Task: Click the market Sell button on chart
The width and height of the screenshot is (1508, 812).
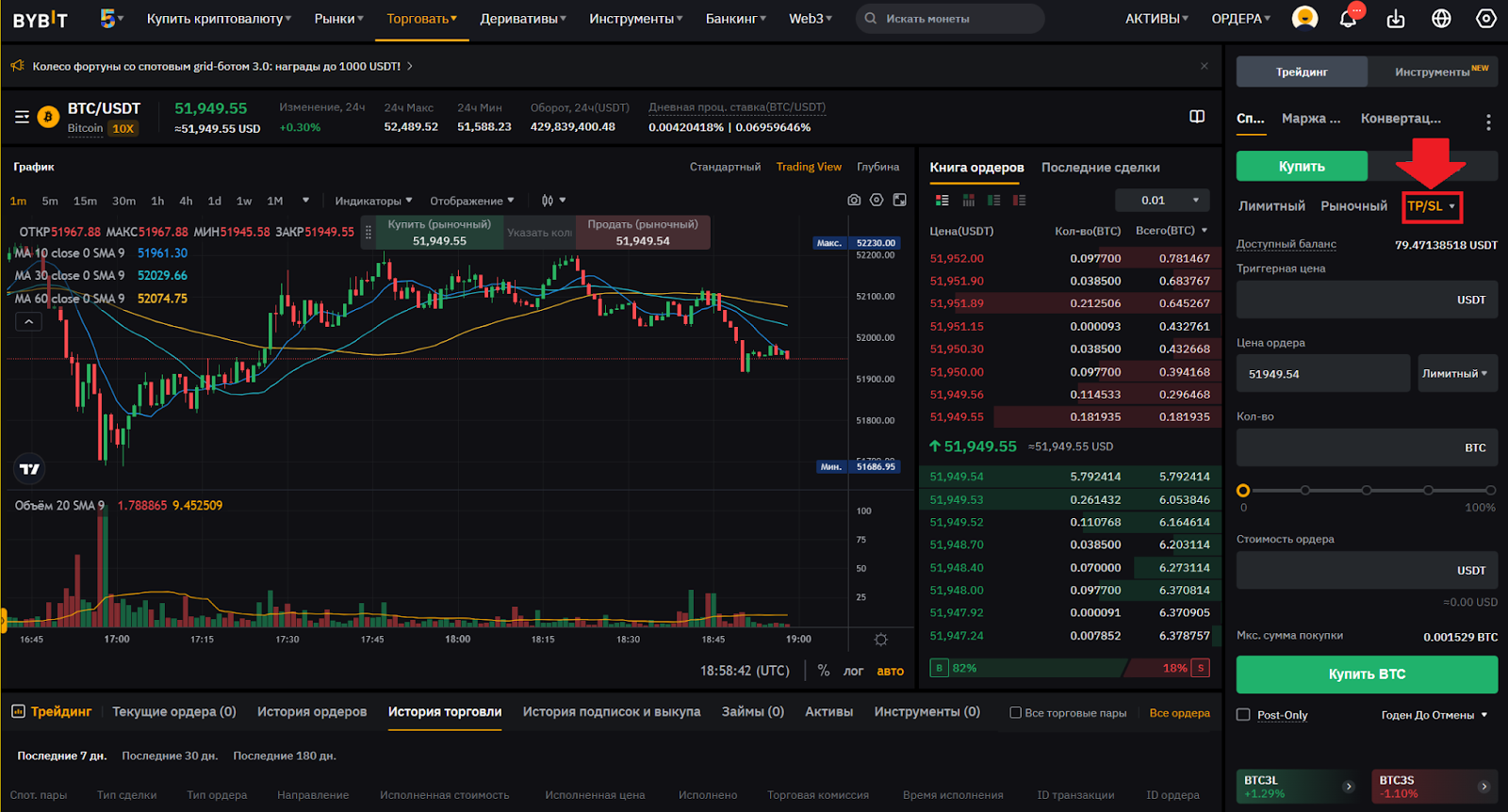Action: pyautogui.click(x=643, y=233)
